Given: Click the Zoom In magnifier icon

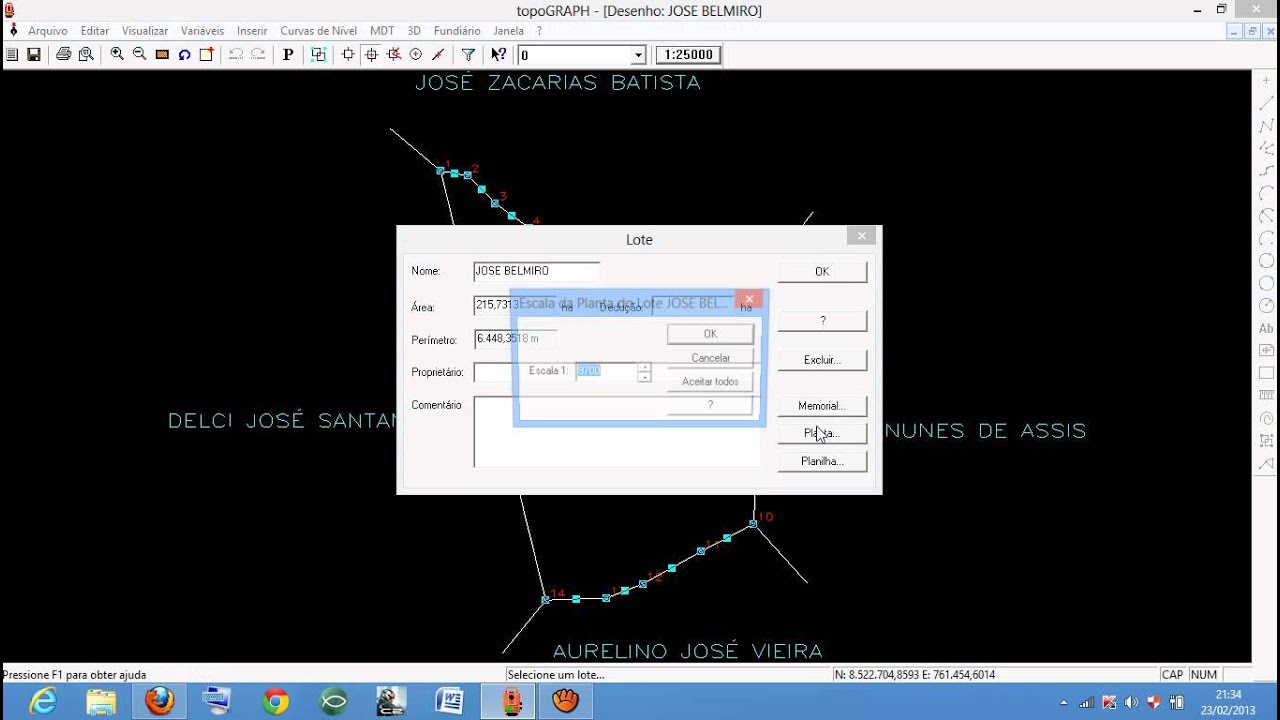Looking at the screenshot, I should click(x=117, y=55).
